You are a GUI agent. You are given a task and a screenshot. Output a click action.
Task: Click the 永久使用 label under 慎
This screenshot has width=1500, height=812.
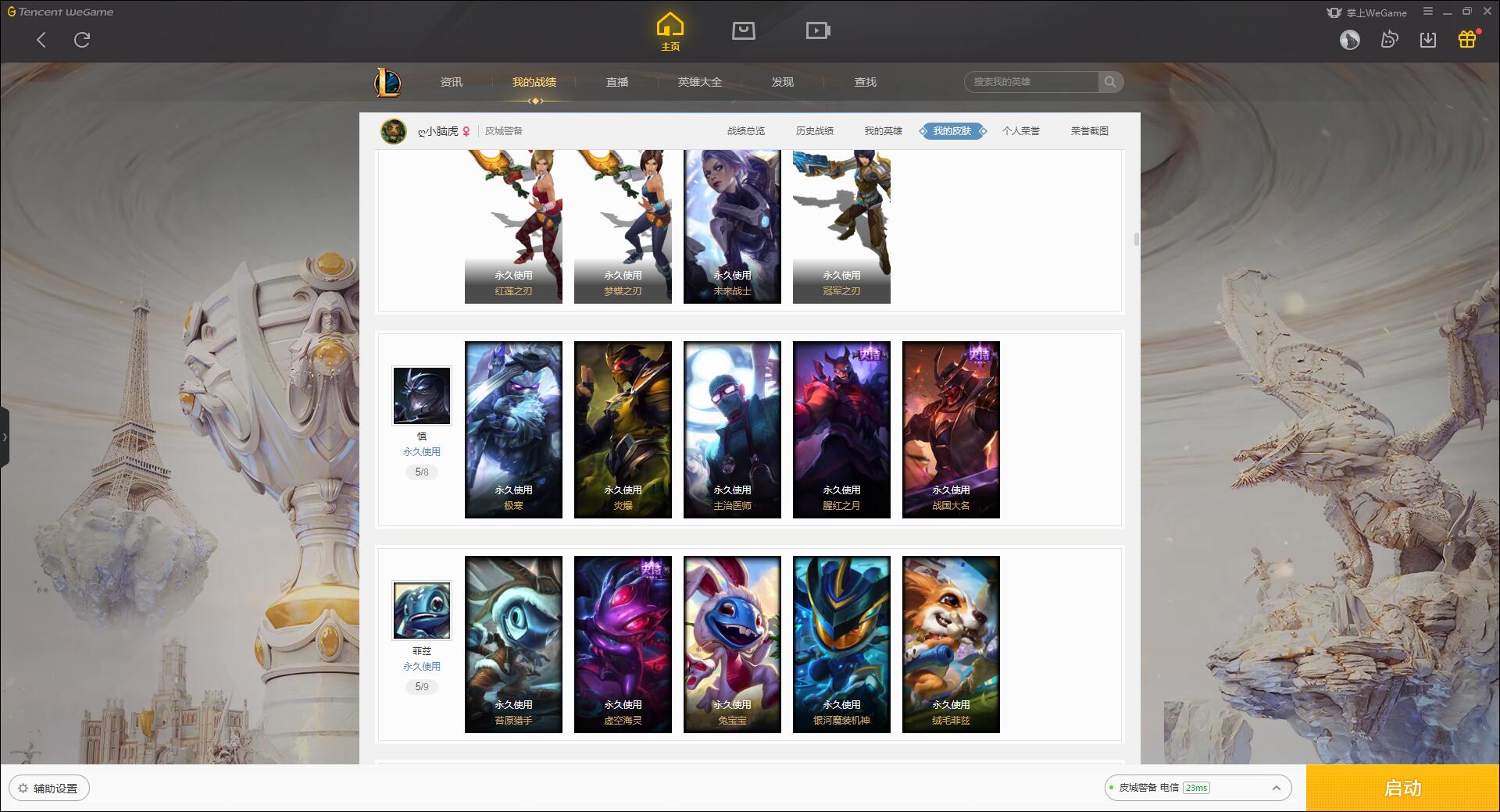pyautogui.click(x=422, y=452)
